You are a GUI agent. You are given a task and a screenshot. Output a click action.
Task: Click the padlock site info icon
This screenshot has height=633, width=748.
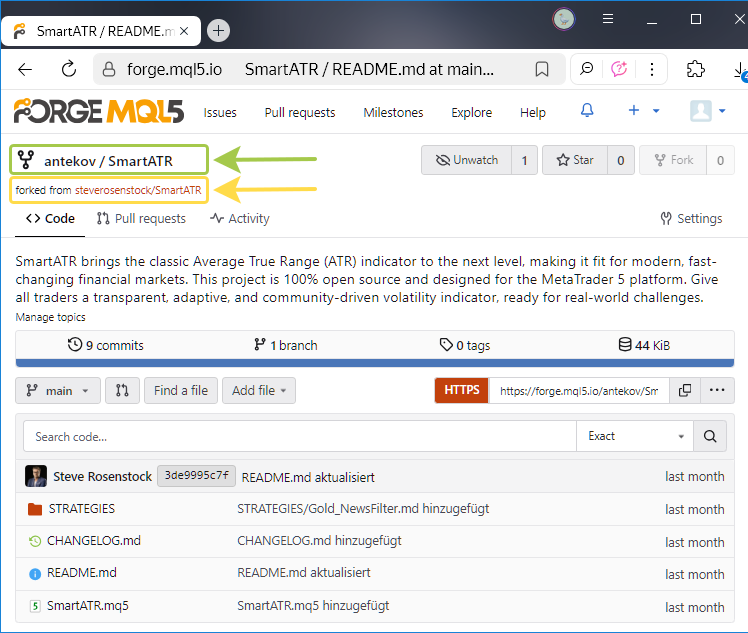click(x=109, y=69)
